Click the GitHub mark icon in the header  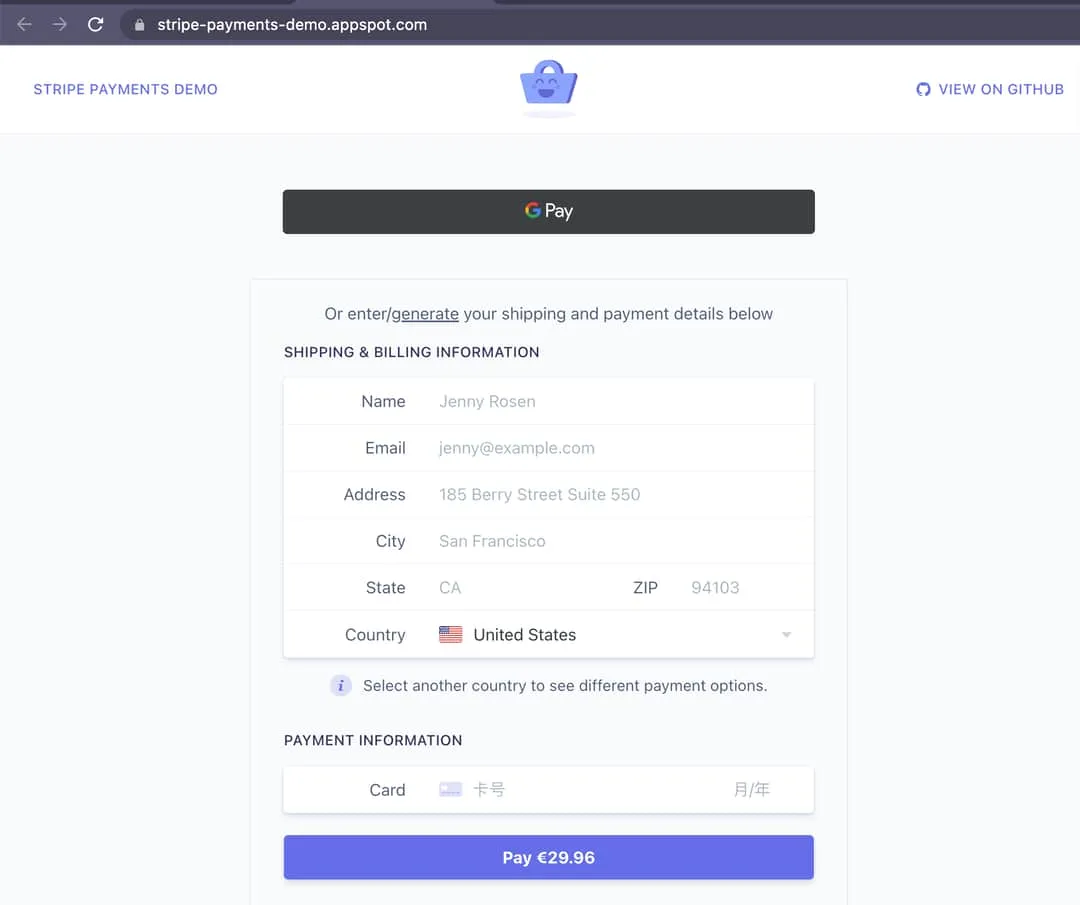coord(923,89)
